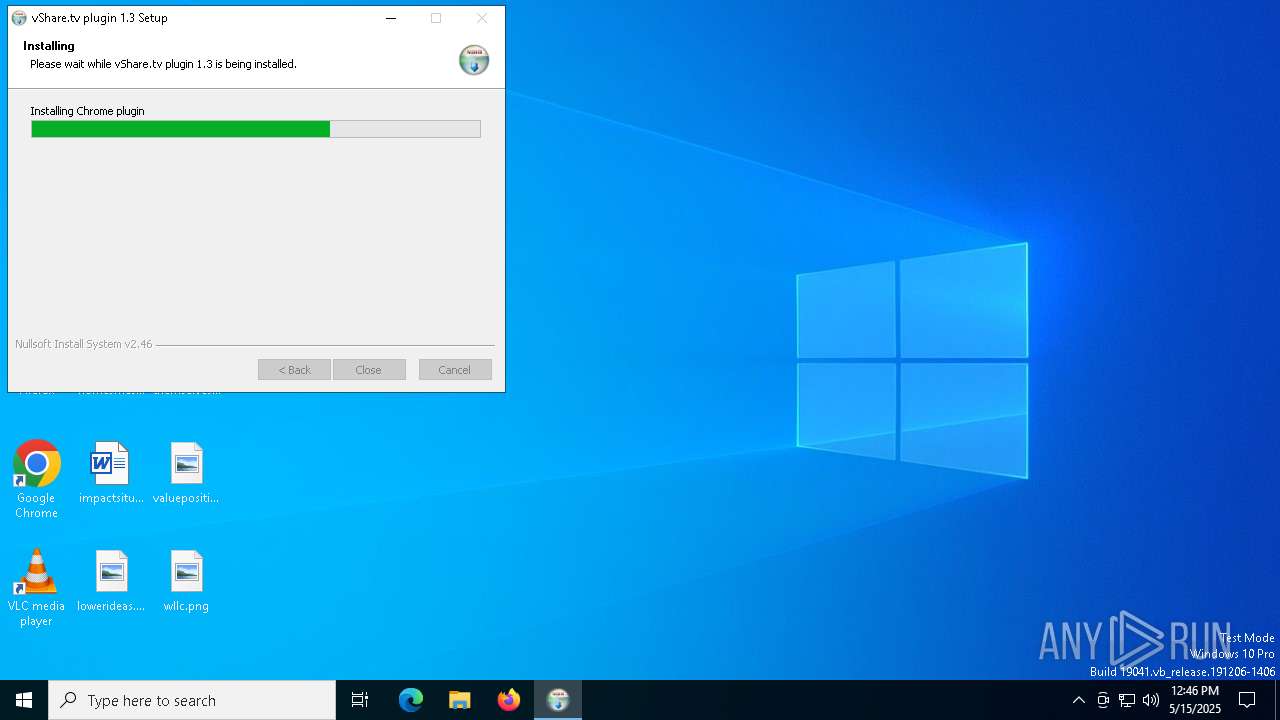Select the lowerideas image file icon
Screen dimensions: 1280x720
click(x=111, y=582)
